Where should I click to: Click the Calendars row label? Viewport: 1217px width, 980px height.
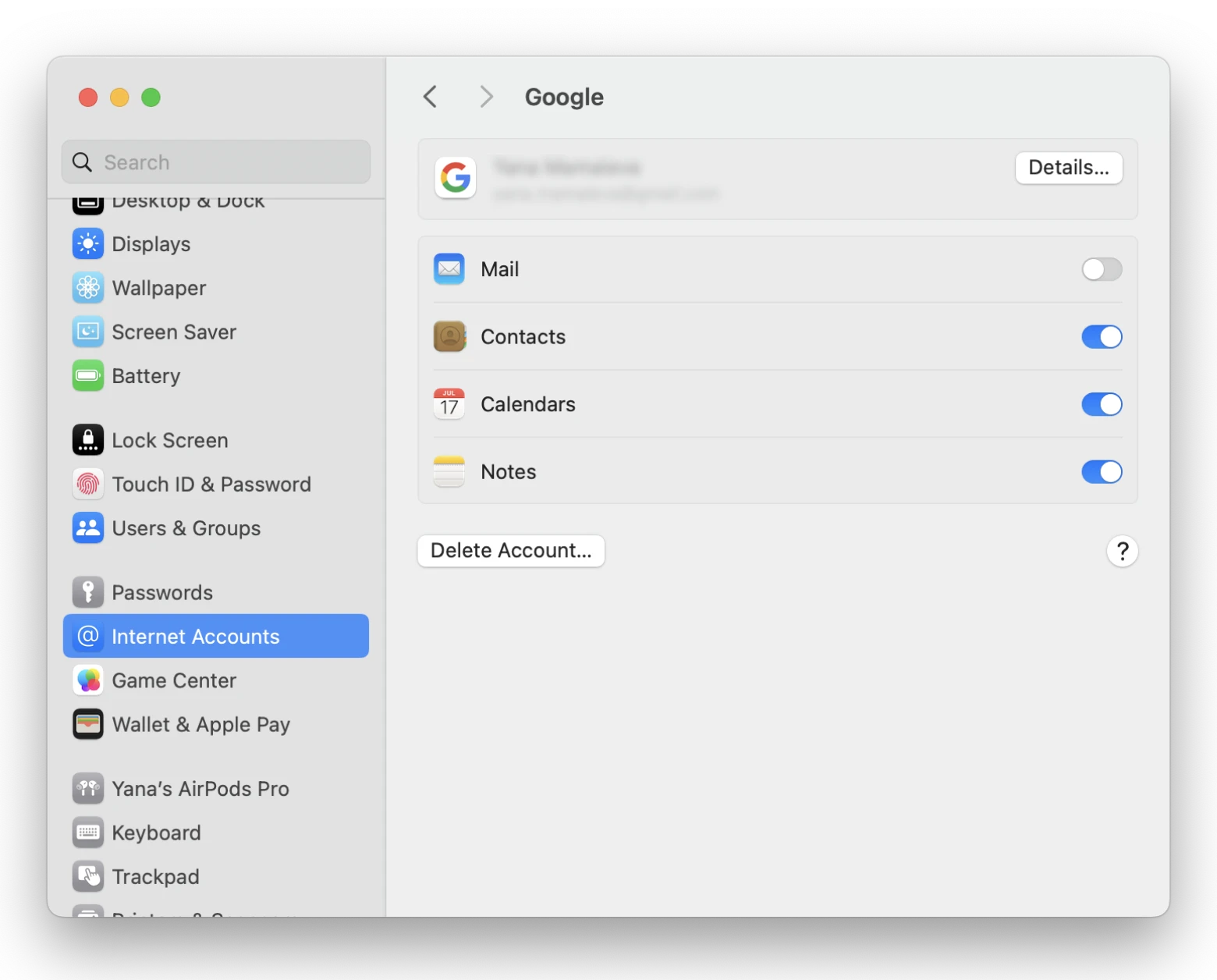tap(528, 404)
